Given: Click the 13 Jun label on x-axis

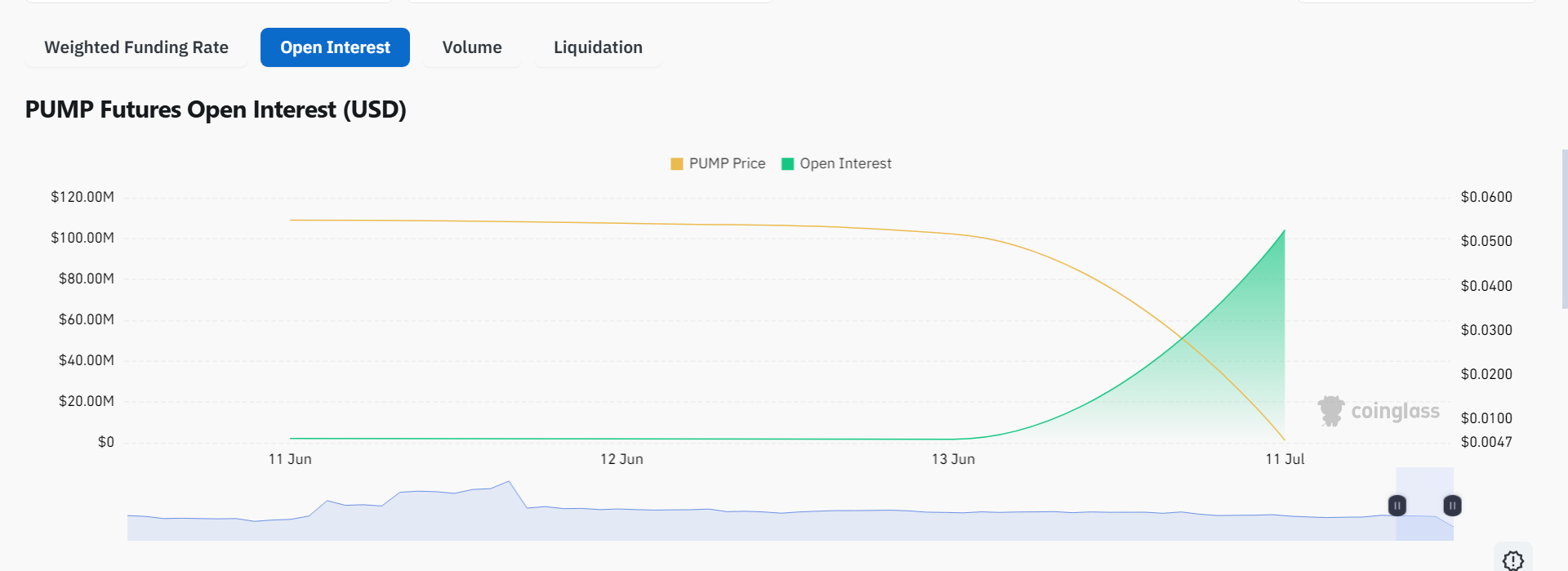Looking at the screenshot, I should [x=953, y=459].
